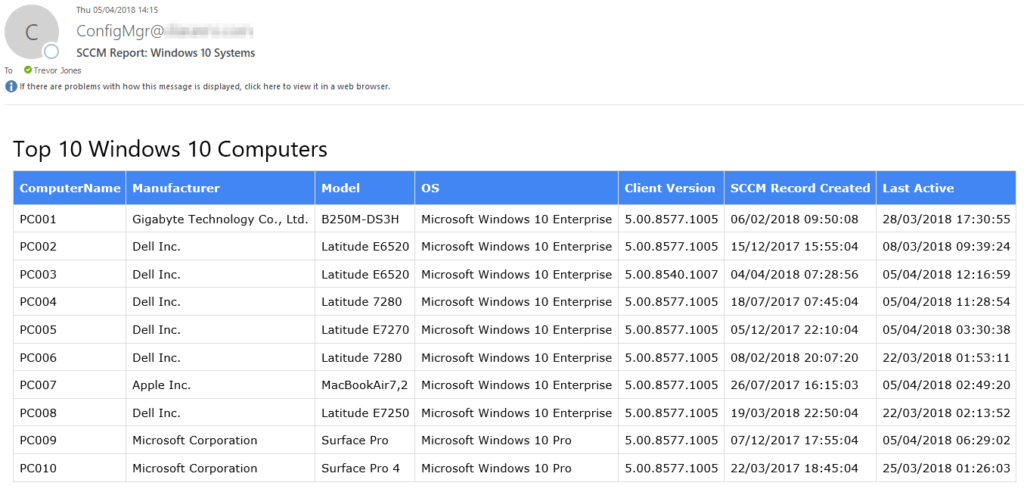Click last active 08/03/2018 09:39:24
Screen dimensions: 1024x492
coord(946,247)
